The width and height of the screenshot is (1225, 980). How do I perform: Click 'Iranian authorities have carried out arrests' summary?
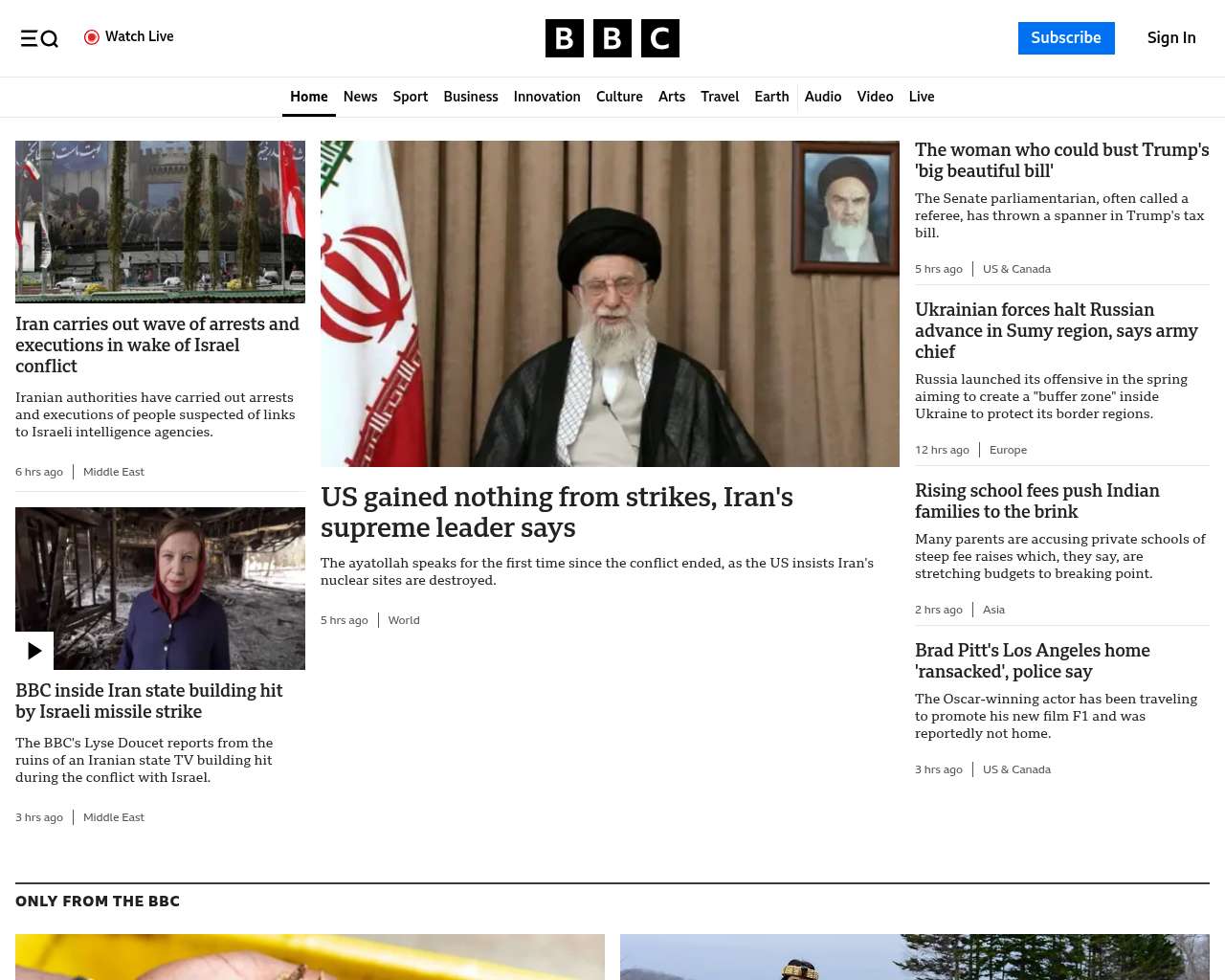[x=155, y=414]
